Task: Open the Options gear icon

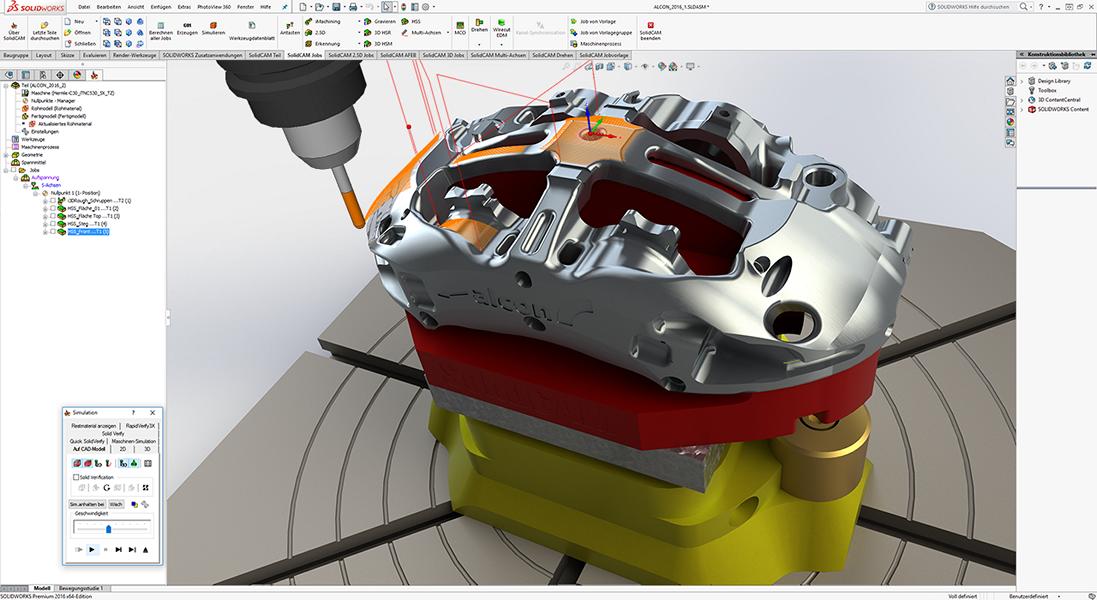Action: click(x=425, y=7)
